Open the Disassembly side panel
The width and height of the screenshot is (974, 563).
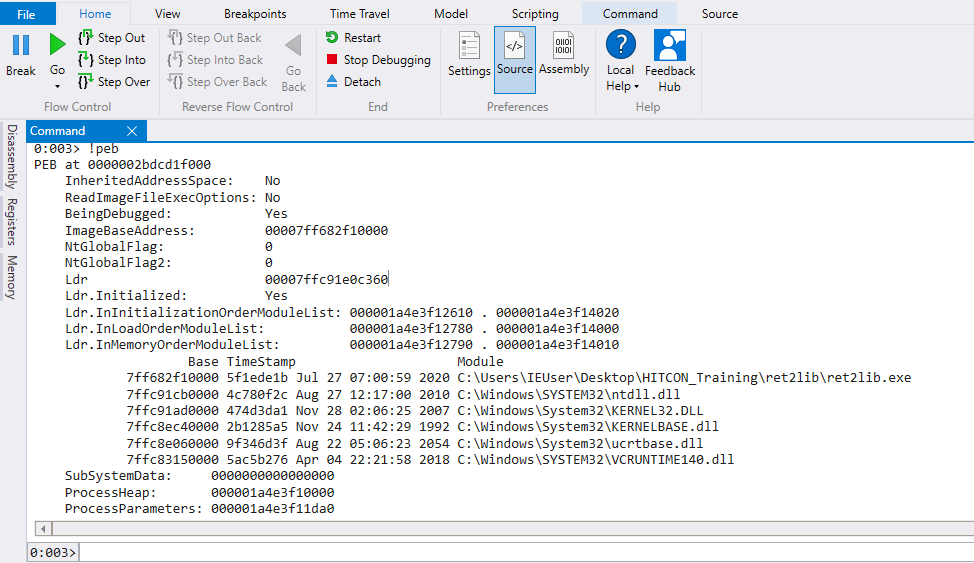click(x=12, y=156)
